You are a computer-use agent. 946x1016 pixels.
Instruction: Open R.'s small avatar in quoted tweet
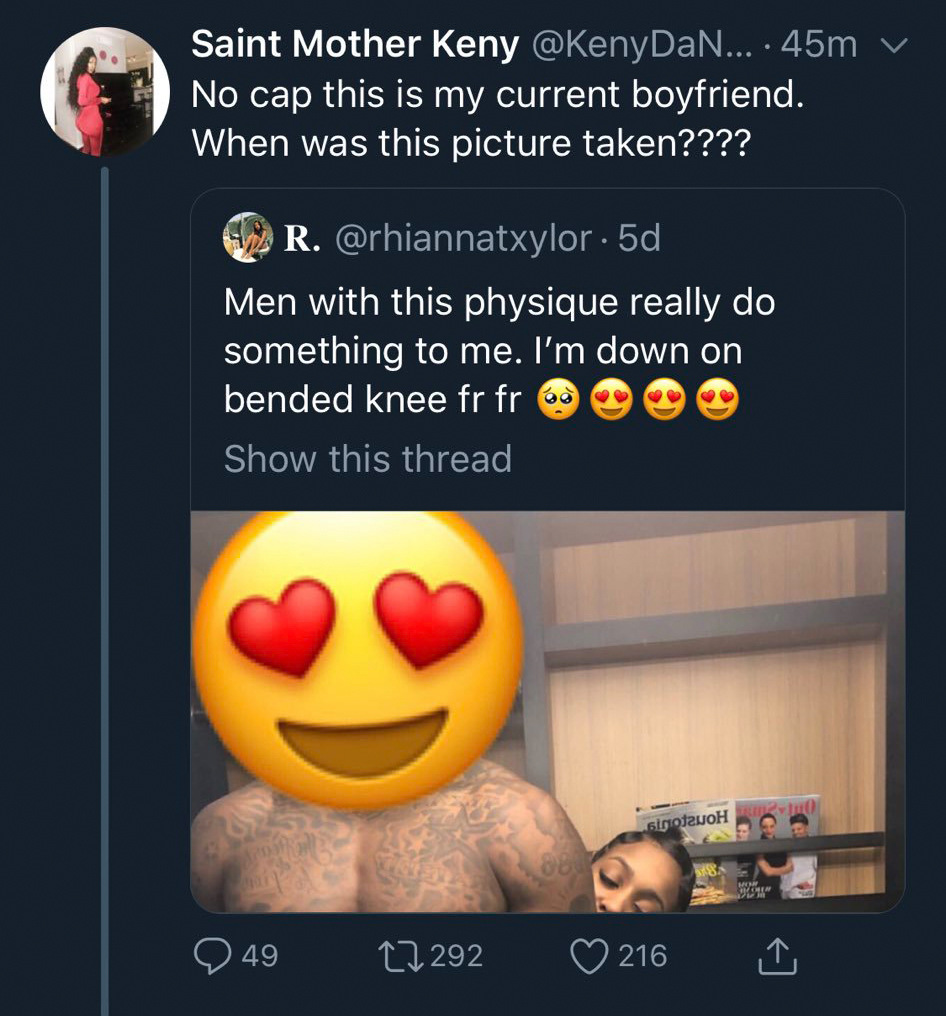tap(248, 238)
